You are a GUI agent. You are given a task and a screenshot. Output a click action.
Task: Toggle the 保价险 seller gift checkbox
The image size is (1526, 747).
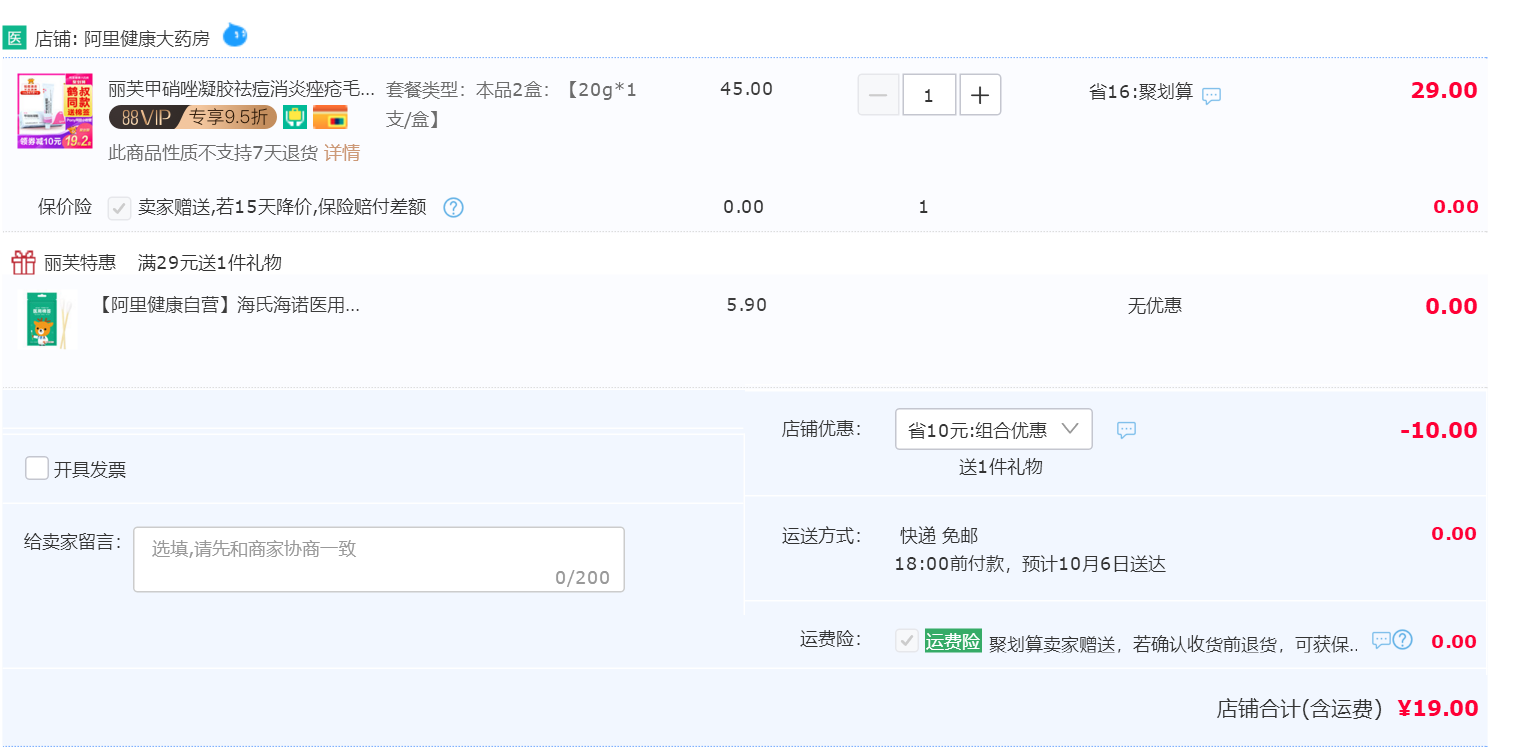point(119,208)
